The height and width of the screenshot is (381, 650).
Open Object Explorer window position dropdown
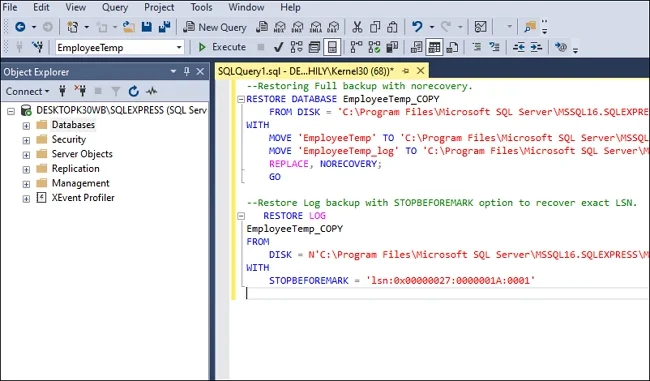[173, 72]
